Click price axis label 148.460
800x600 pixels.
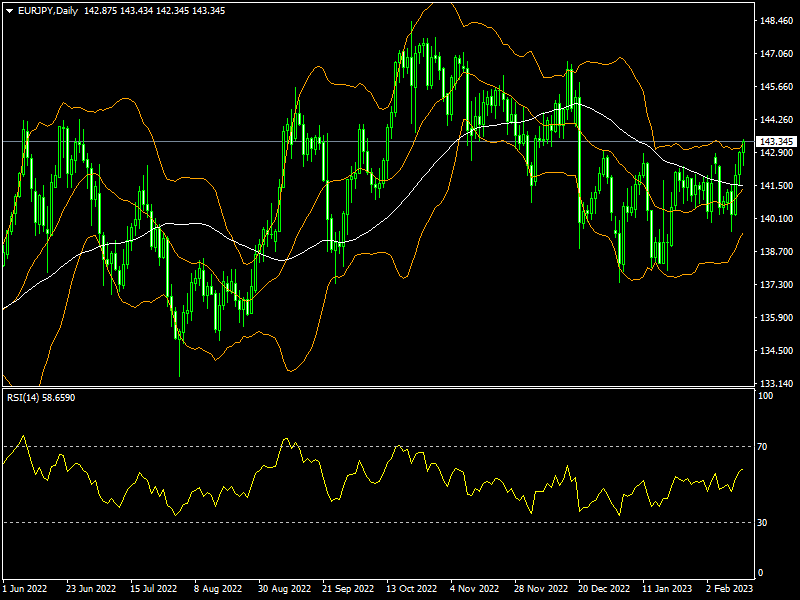point(777,21)
